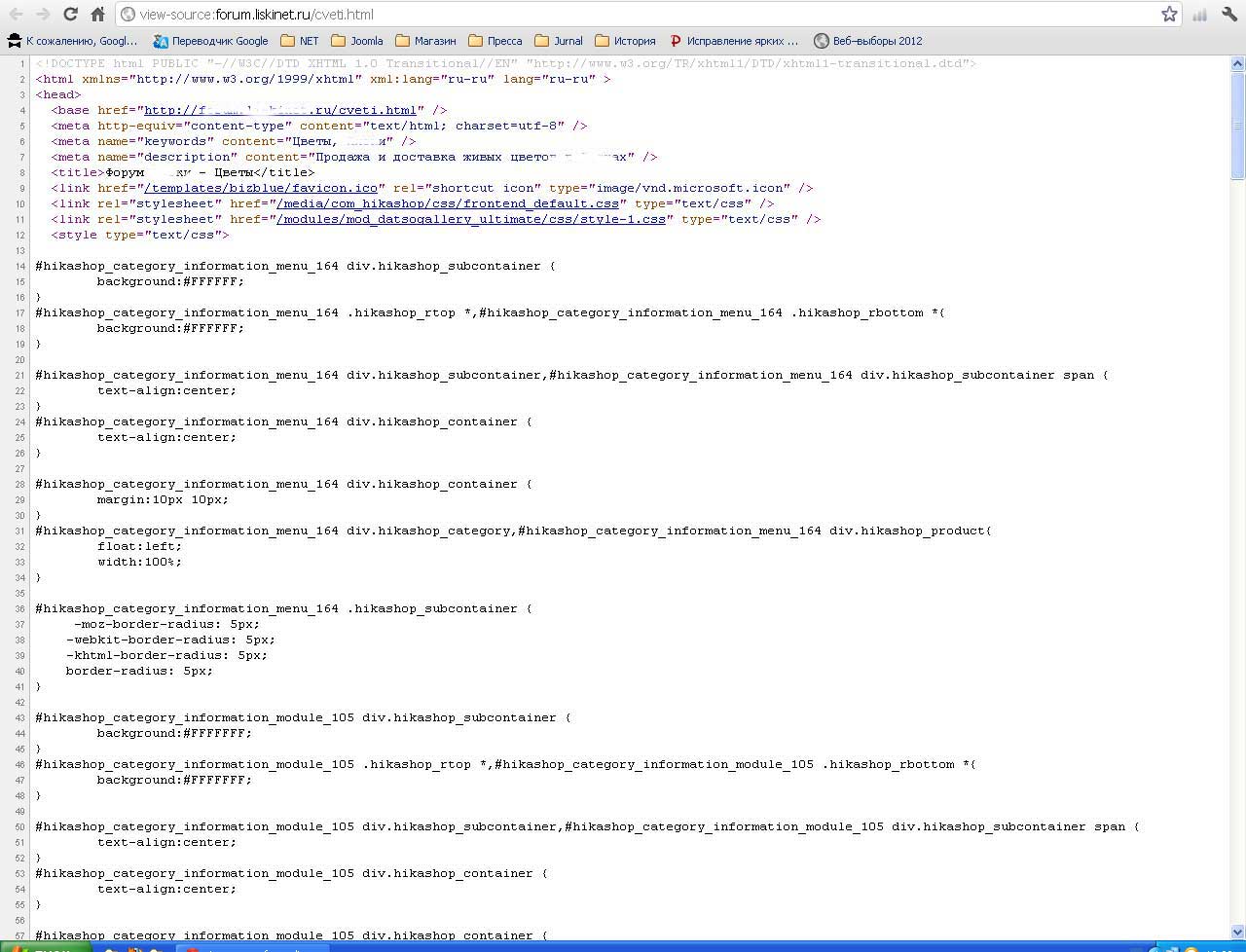
Task: Click the signal bars extension icon
Action: (1200, 15)
